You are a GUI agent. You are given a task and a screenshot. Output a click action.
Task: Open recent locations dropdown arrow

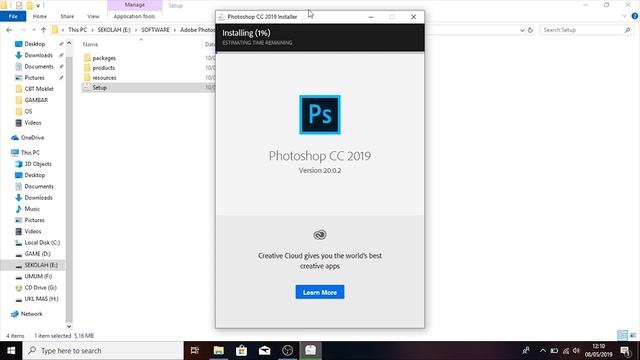click(34, 30)
